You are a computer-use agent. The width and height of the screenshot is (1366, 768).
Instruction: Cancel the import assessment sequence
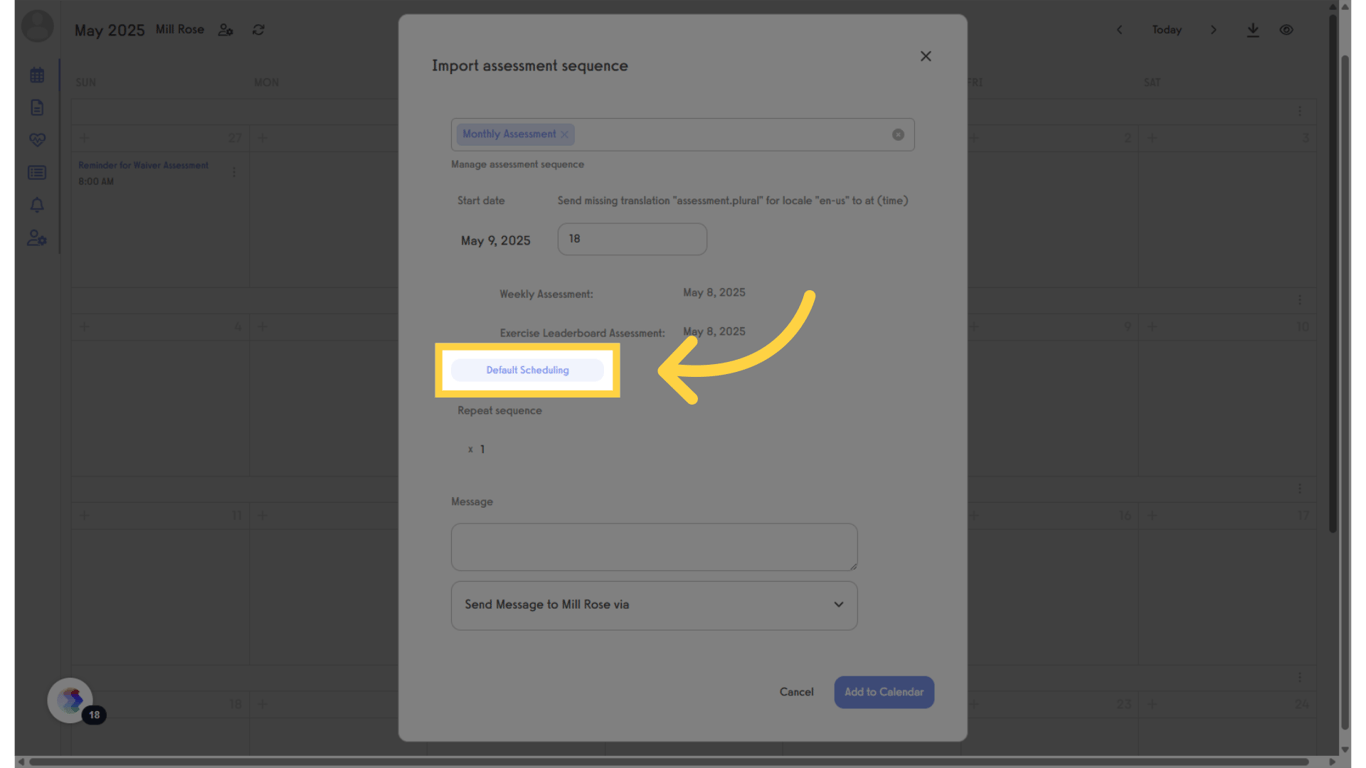coord(796,691)
